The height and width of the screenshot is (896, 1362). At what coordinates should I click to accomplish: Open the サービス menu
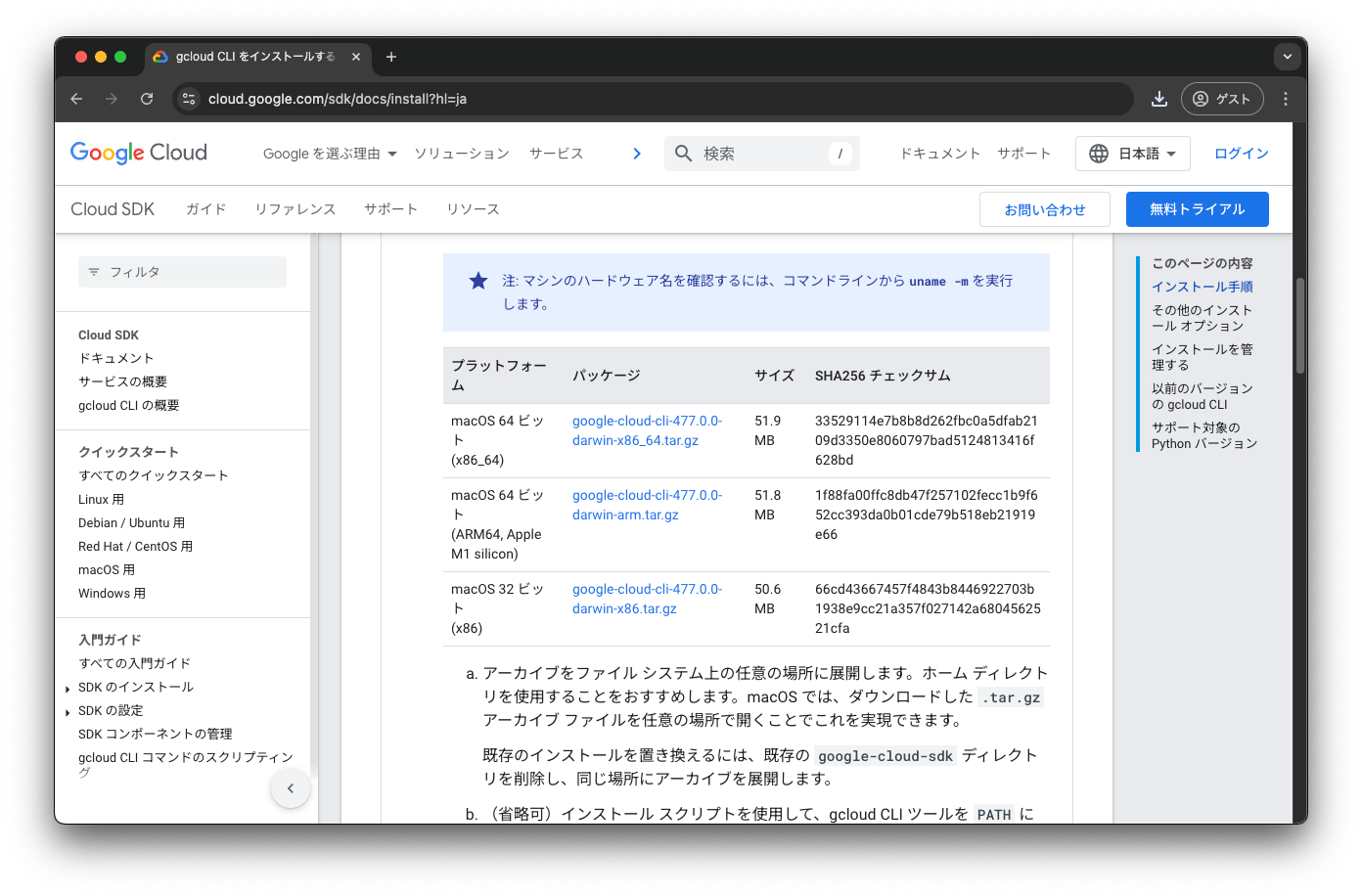[x=557, y=154]
